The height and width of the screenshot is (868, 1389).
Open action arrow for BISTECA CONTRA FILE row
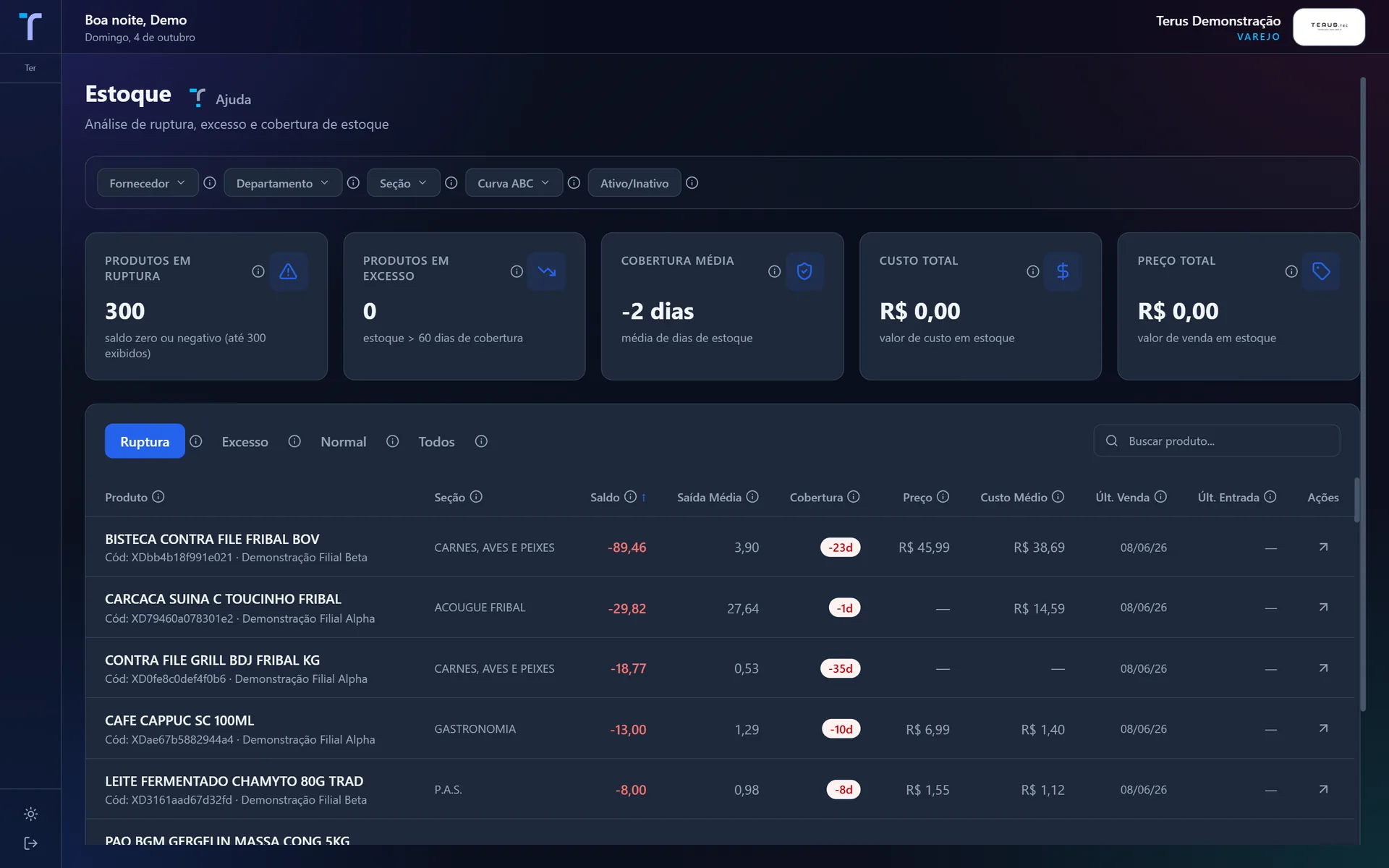1323,547
